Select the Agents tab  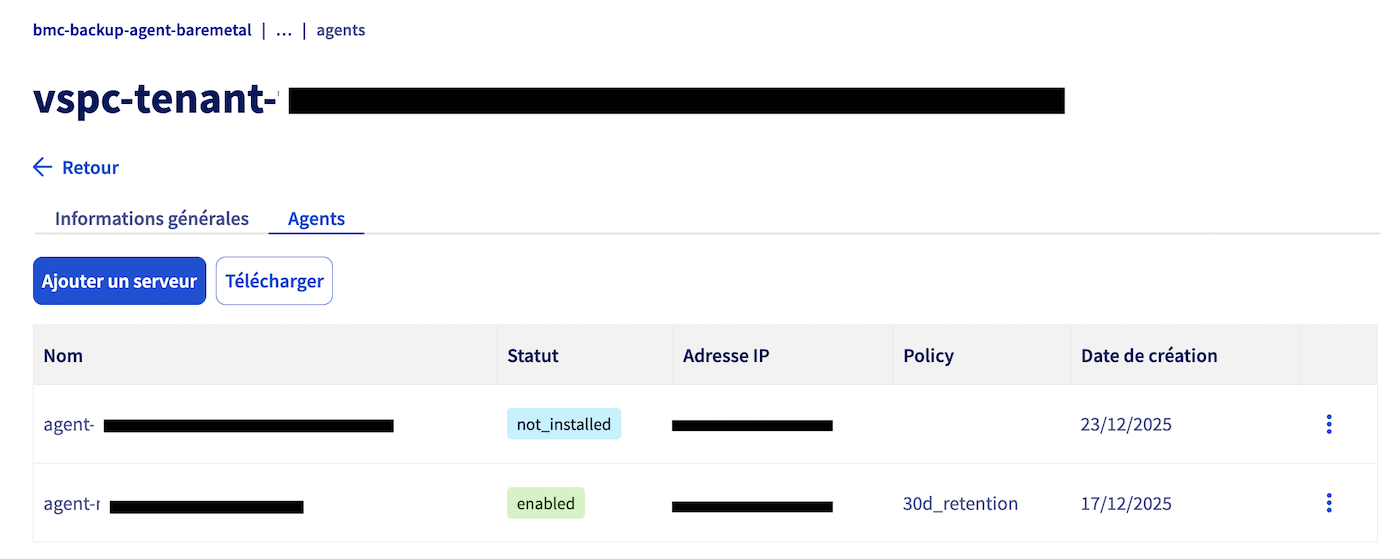(316, 218)
